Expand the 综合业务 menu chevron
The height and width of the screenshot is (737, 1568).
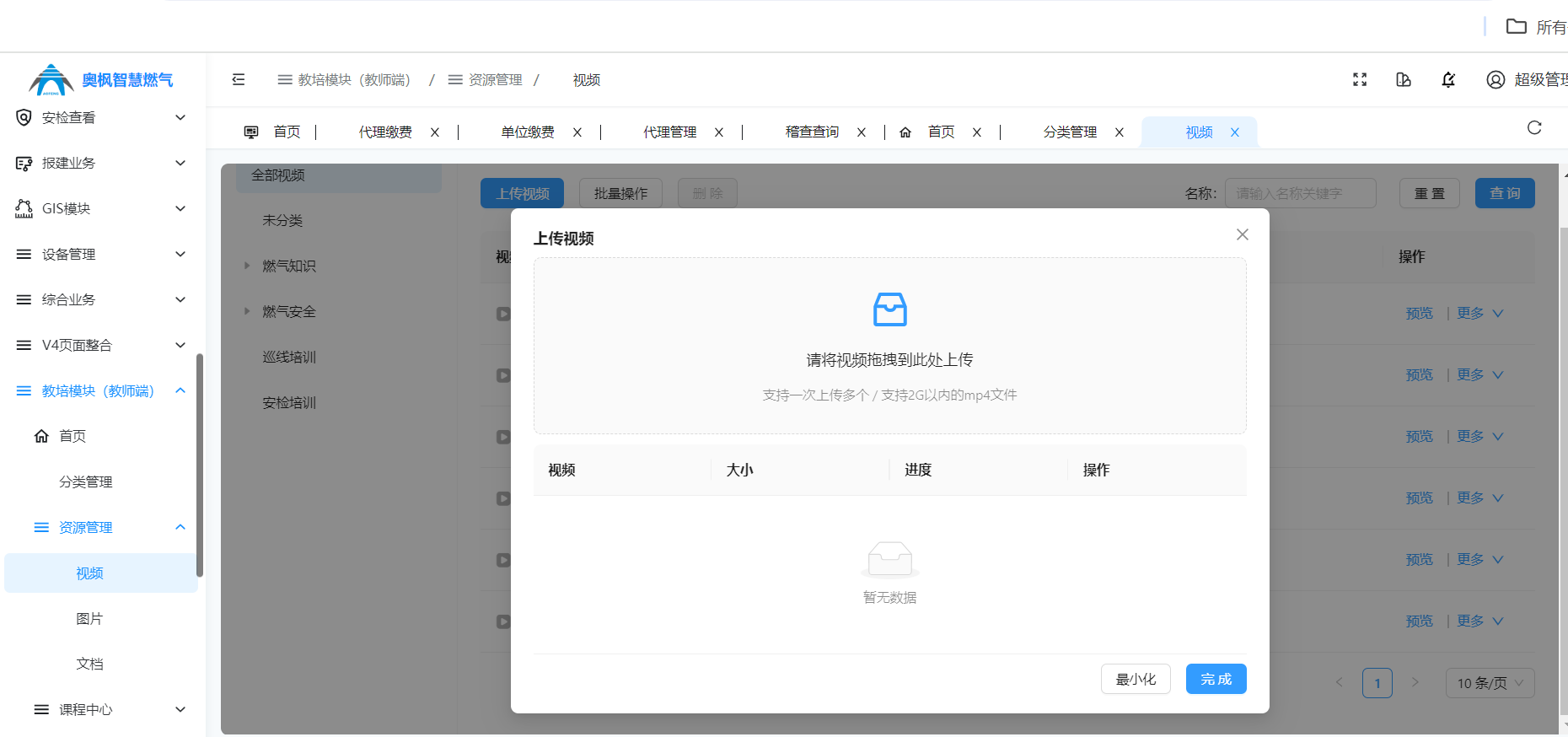[180, 299]
